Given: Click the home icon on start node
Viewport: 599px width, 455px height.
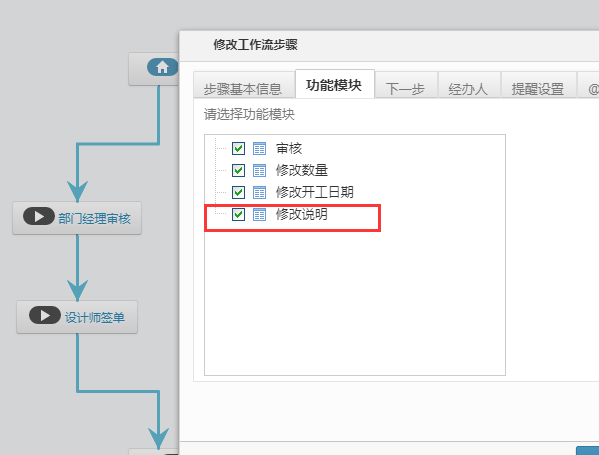Looking at the screenshot, I should click(x=162, y=67).
